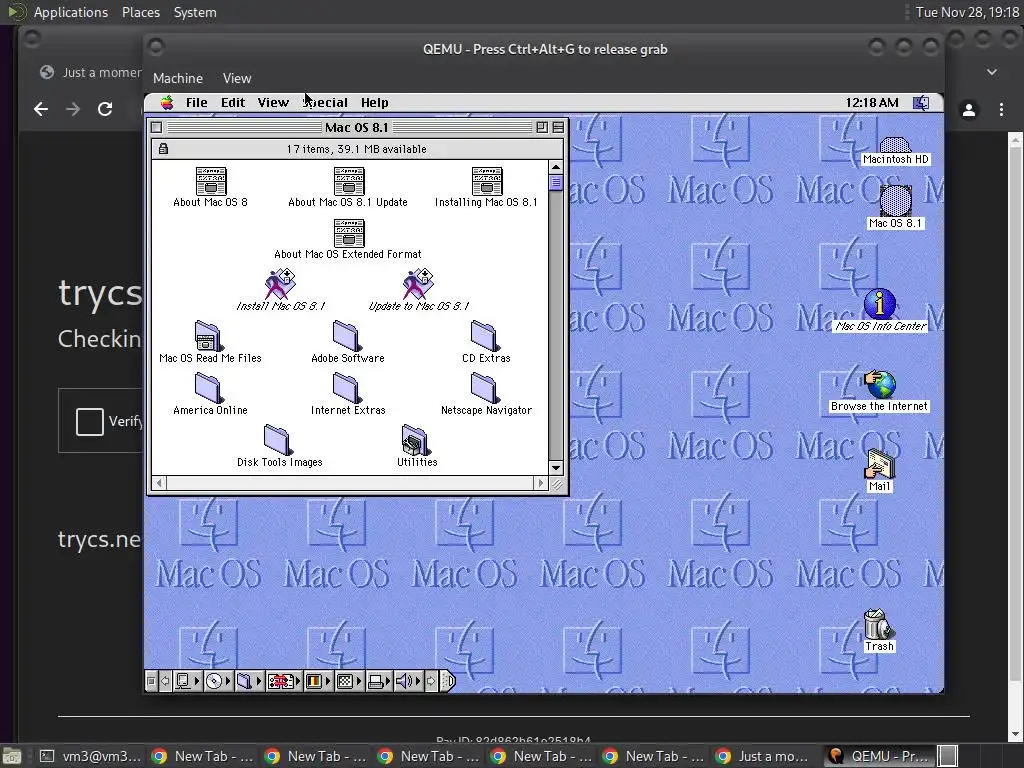The height and width of the screenshot is (768, 1024).
Task: Collapse the Control Strip using its end tab
Action: point(448,681)
